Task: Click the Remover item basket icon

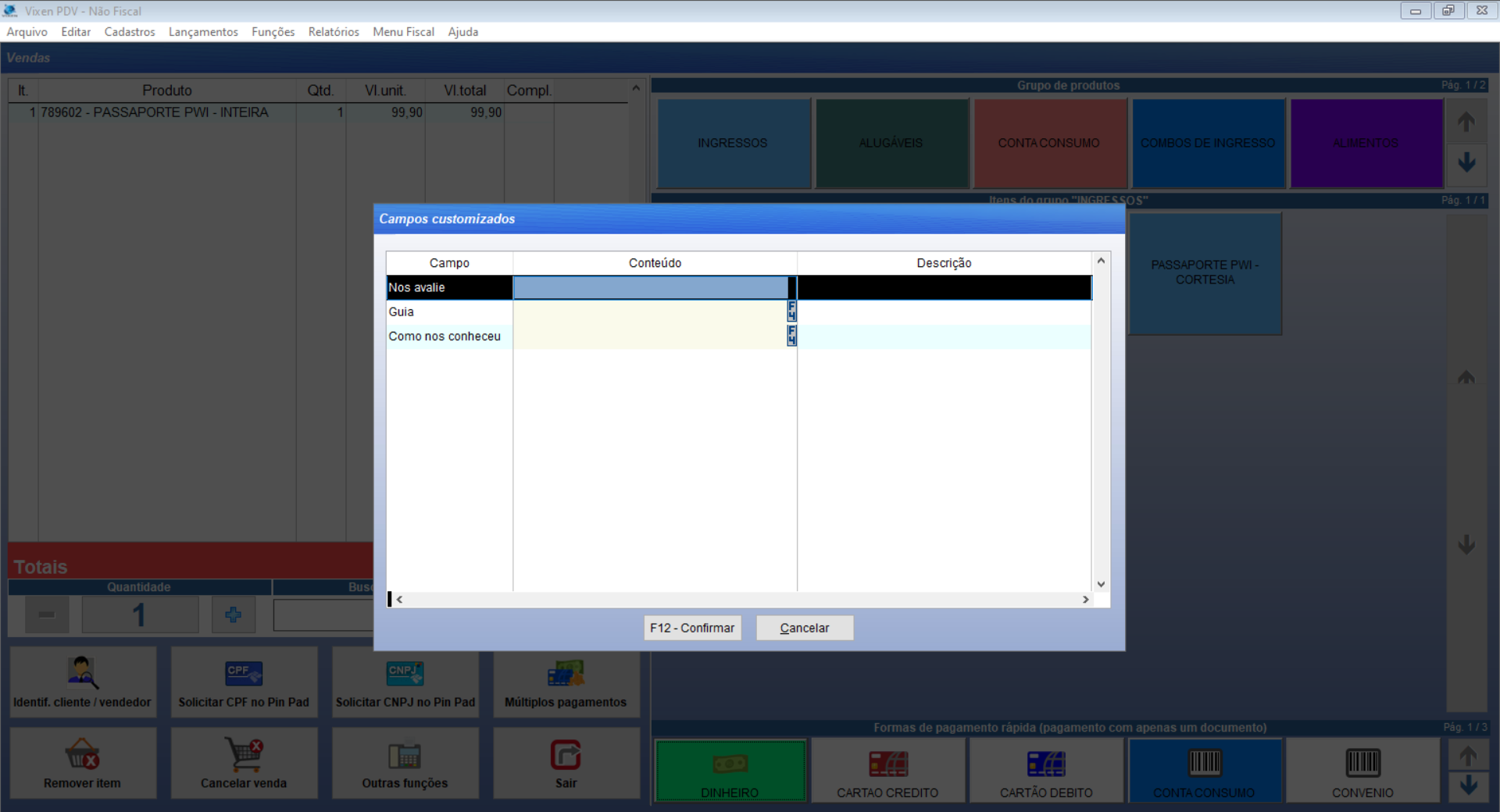Action: click(x=82, y=755)
